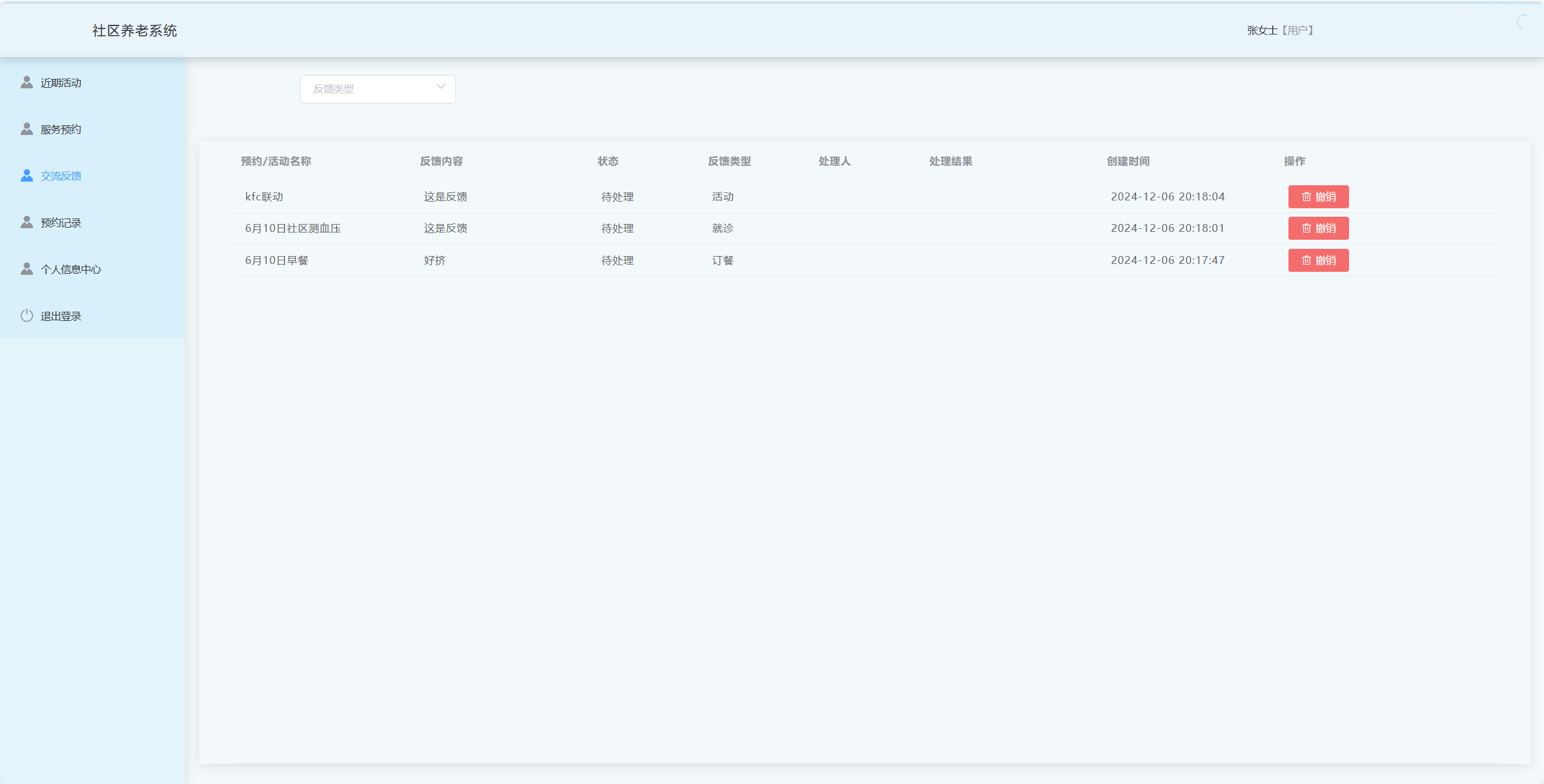The image size is (1544, 784).
Task: Select the 近期活动 person icon in sidebar
Action: point(26,82)
